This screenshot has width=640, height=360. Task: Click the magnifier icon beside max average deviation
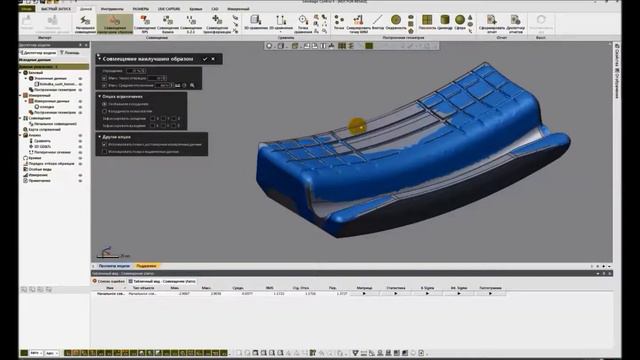coord(192,85)
